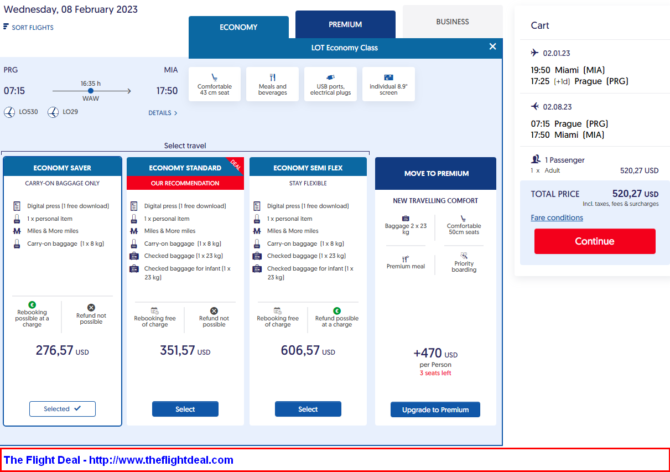Click the USB ports electrical plugs icon
Image resolution: width=670 pixels, height=472 pixels.
330,77
